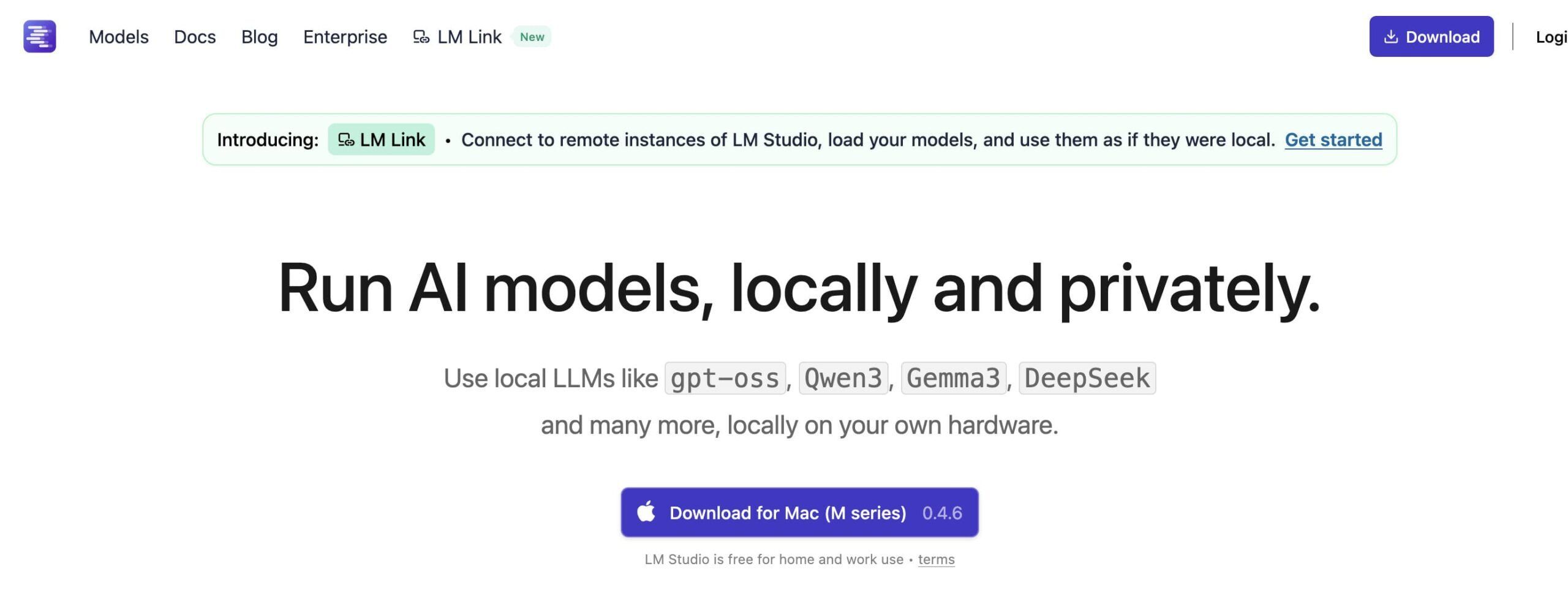The image size is (1568, 604).
Task: Click the 'Connect to remote instances' banner text
Action: point(868,140)
